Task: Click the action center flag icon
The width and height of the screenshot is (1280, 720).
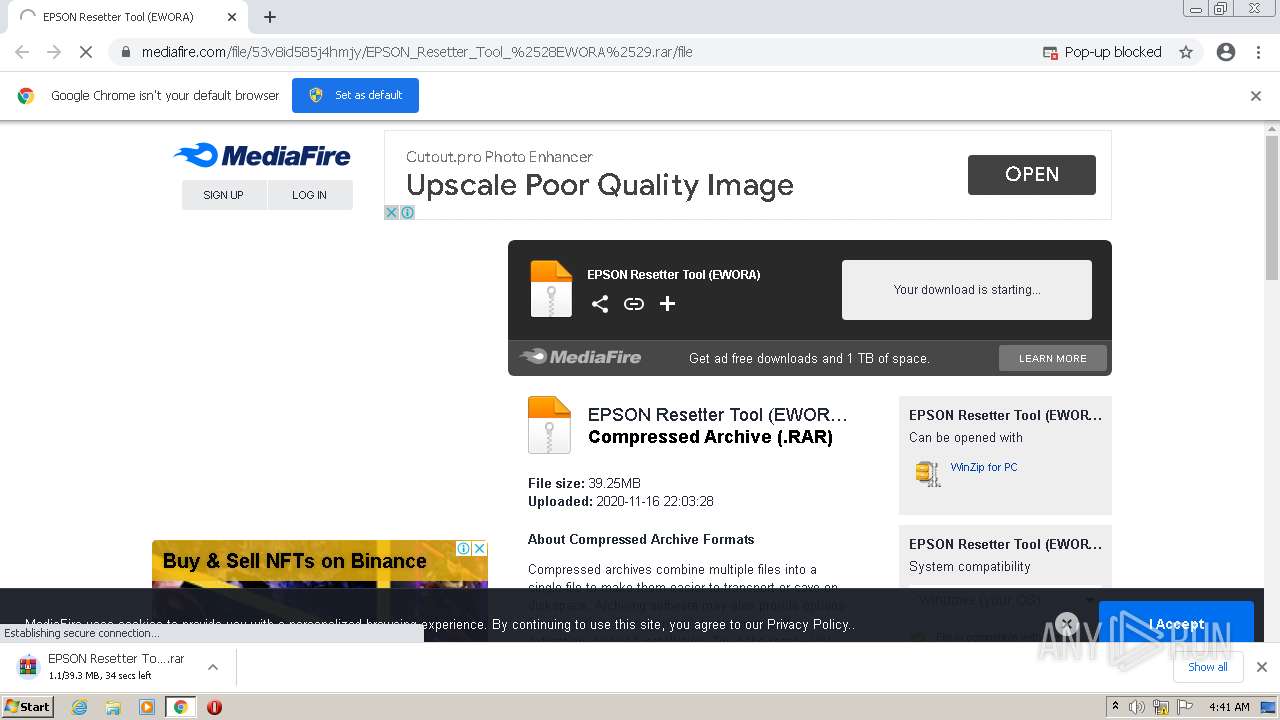Action: point(1183,707)
